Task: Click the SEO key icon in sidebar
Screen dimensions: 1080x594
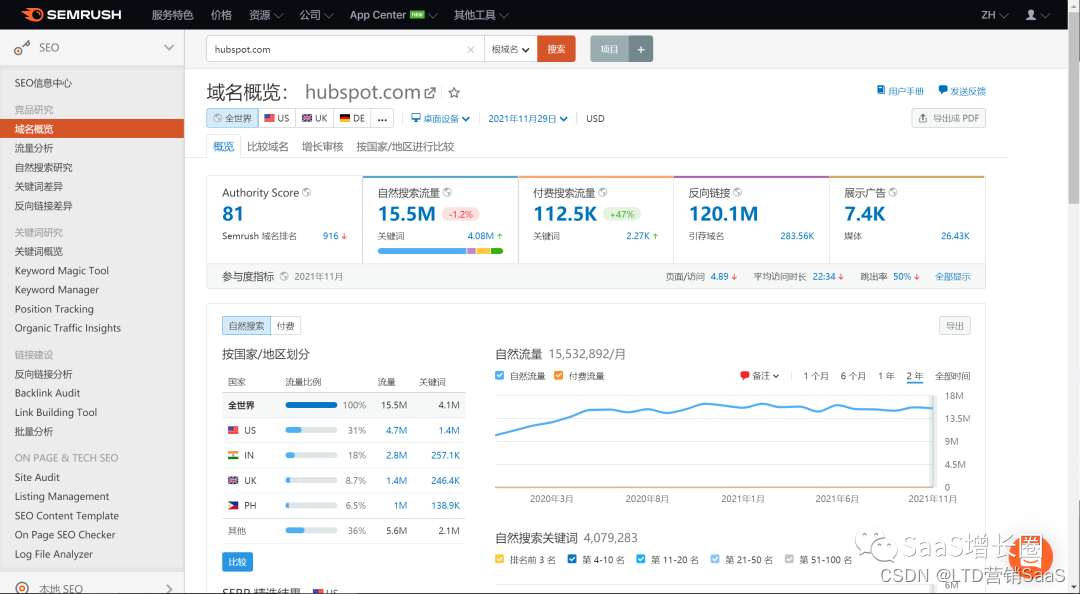Action: (22, 48)
